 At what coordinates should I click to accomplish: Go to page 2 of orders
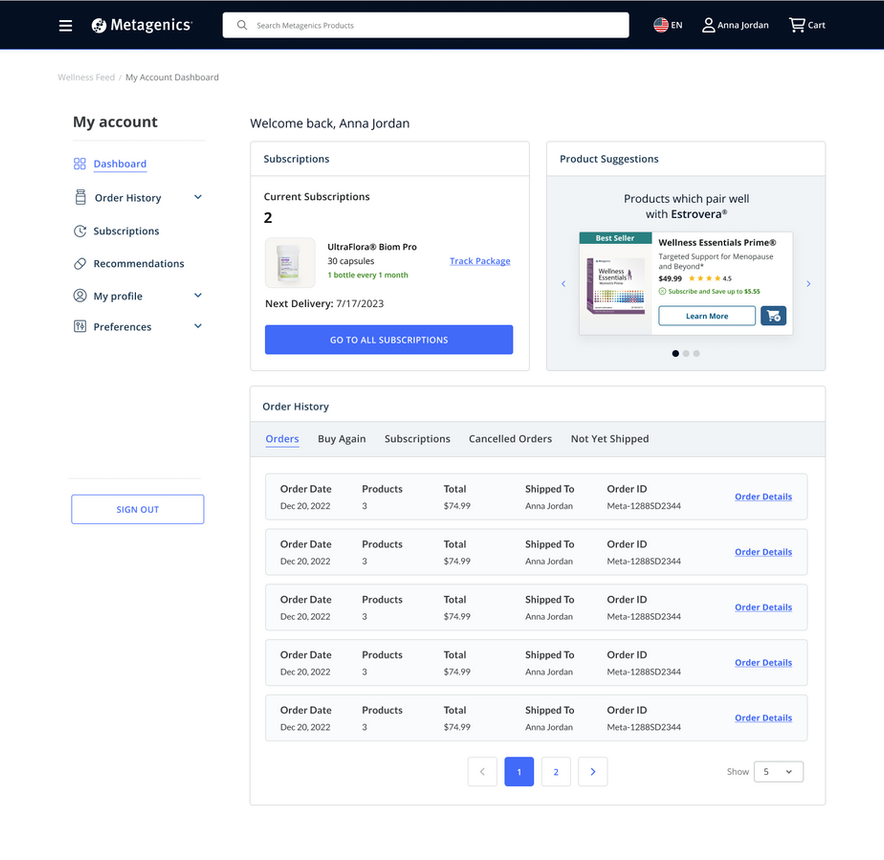tap(556, 771)
